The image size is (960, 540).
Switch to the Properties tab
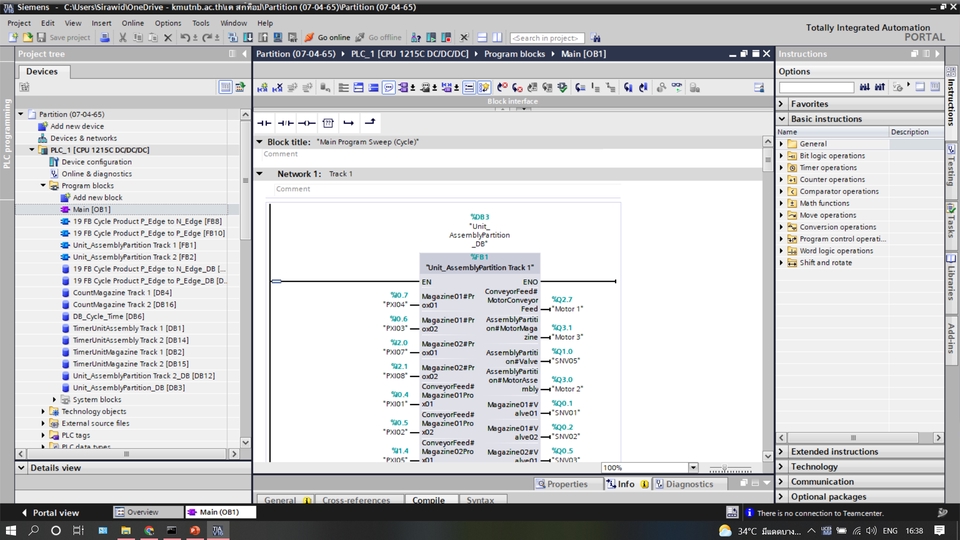tap(561, 484)
